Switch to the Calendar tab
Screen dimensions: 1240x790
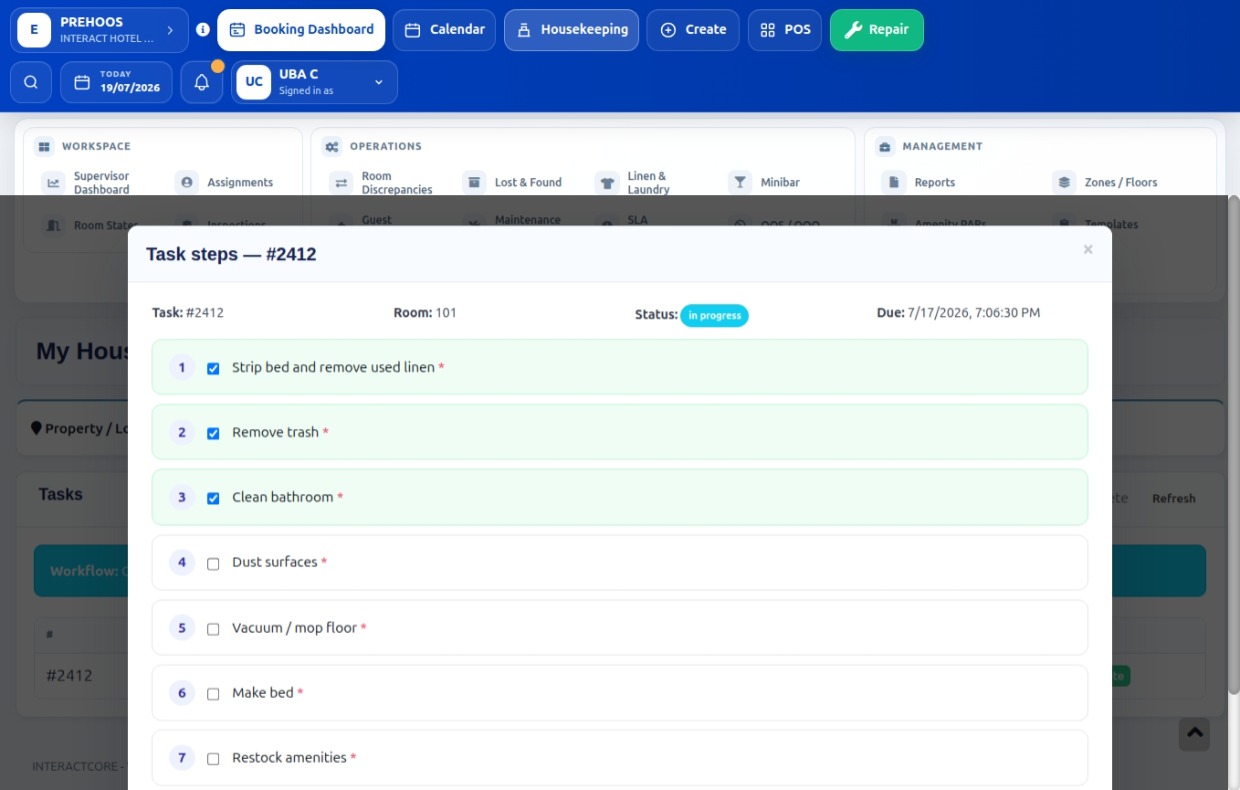coord(444,30)
